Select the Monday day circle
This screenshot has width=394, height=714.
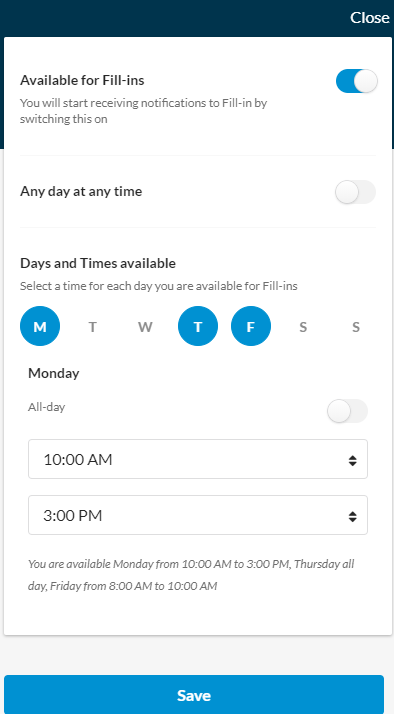[x=40, y=326]
